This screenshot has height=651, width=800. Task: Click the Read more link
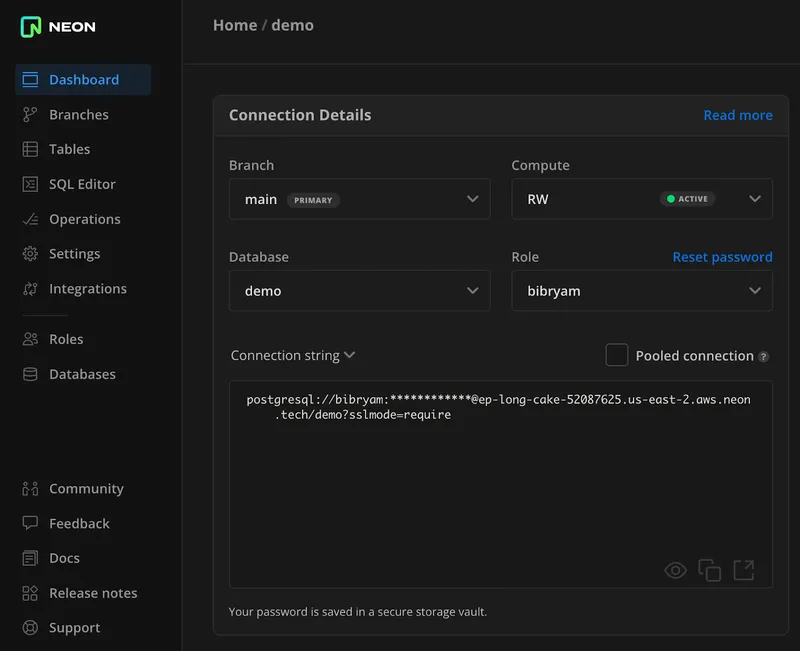pos(737,115)
